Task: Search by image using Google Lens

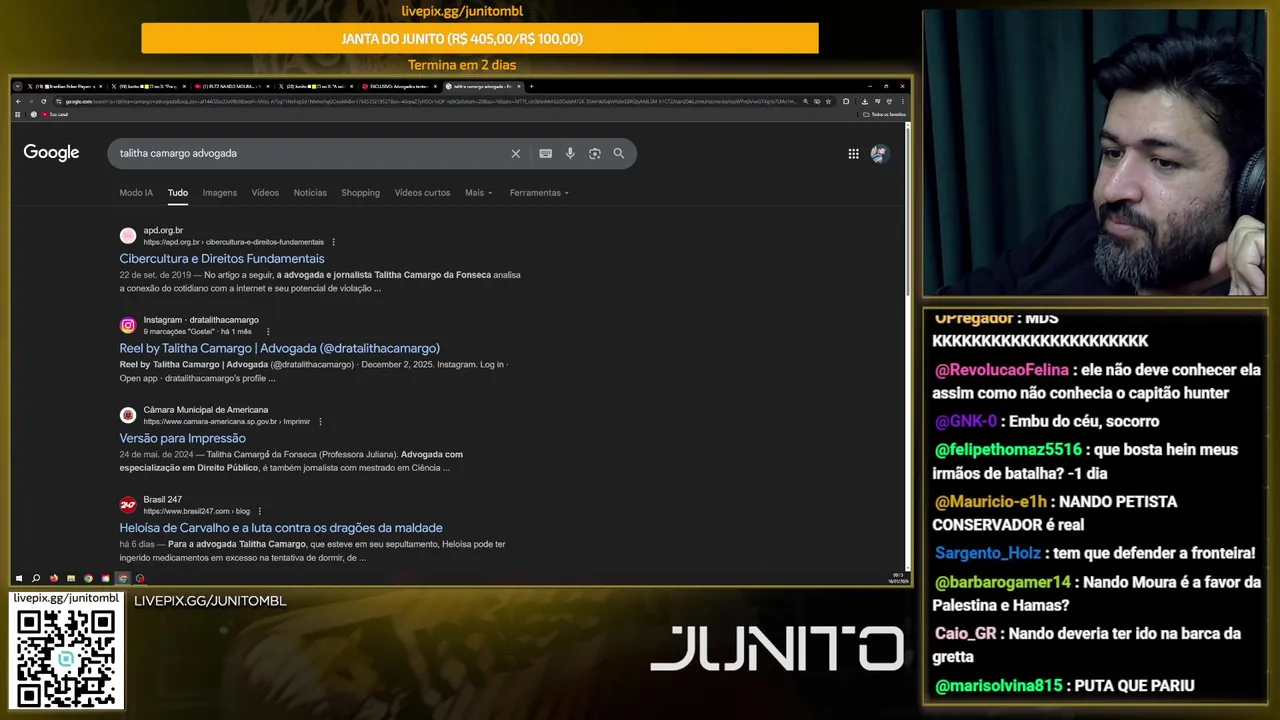Action: tap(595, 153)
